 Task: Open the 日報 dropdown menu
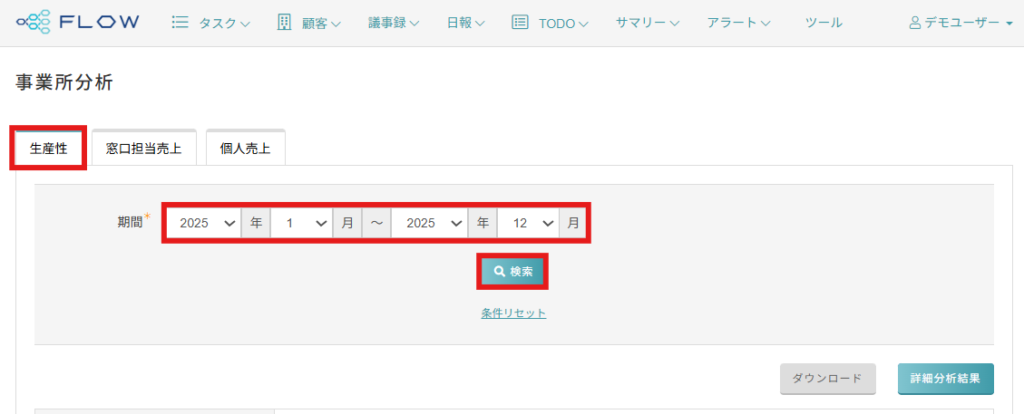pyautogui.click(x=466, y=22)
